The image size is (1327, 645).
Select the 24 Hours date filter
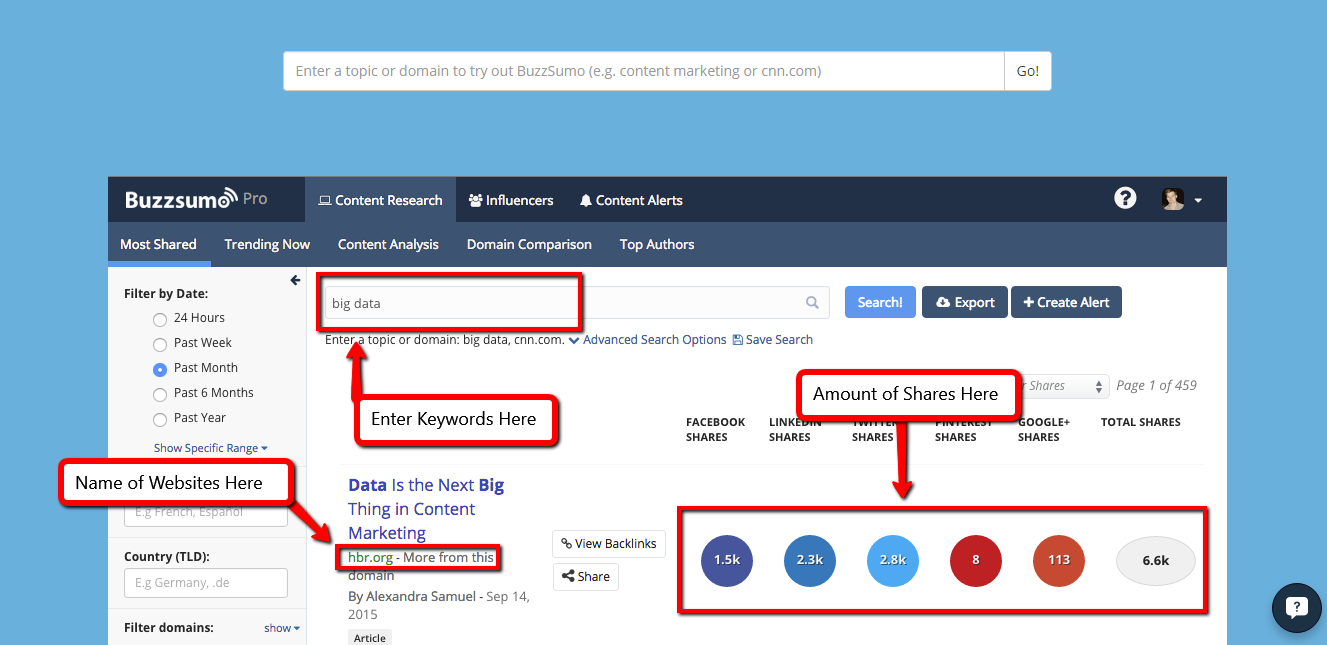160,319
